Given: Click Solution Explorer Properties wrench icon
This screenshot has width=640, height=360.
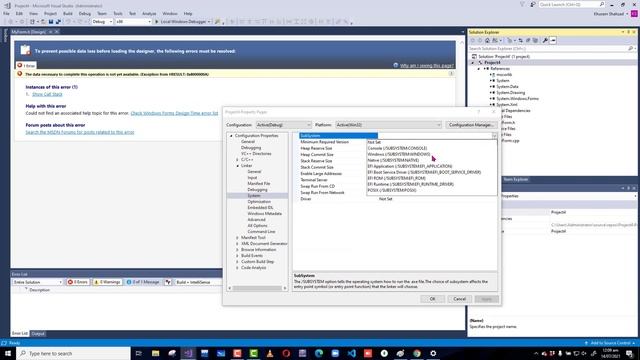Looking at the screenshot, I should click(x=545, y=40).
